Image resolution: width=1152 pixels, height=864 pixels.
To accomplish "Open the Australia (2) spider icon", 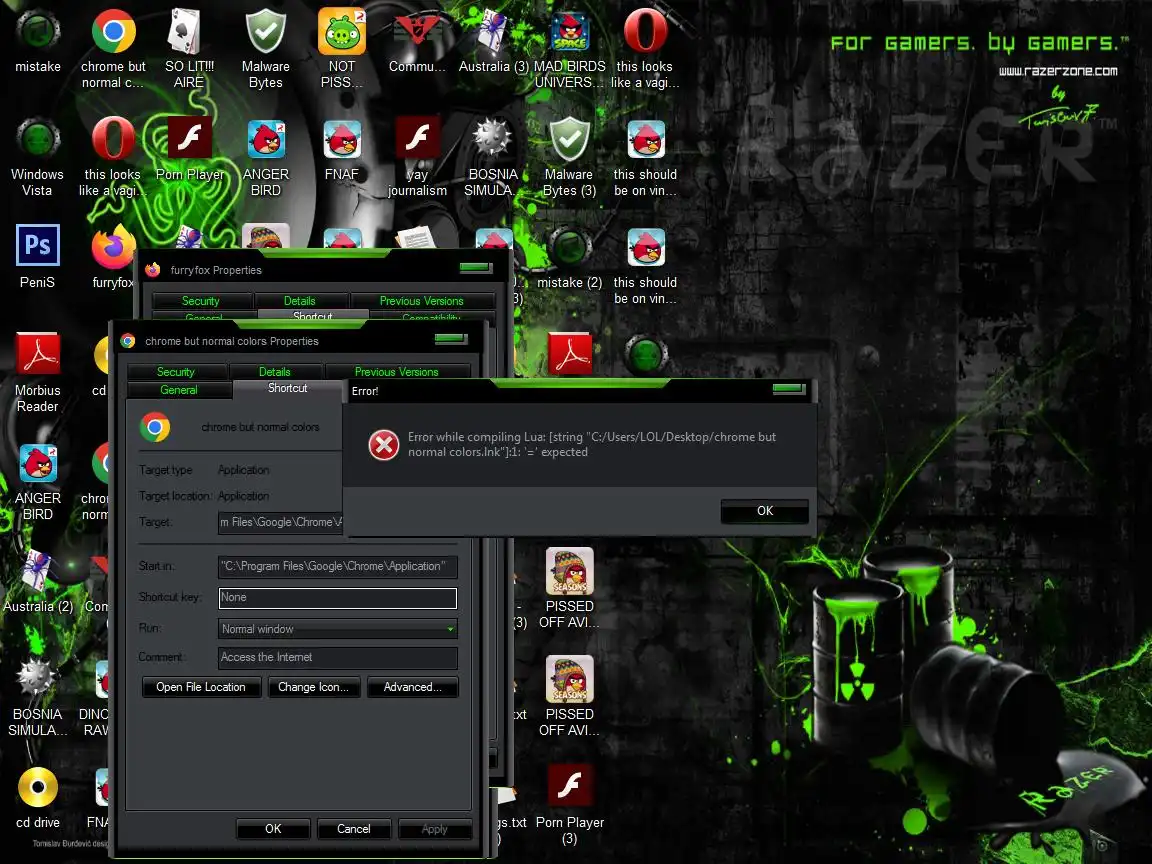I will pyautogui.click(x=37, y=581).
